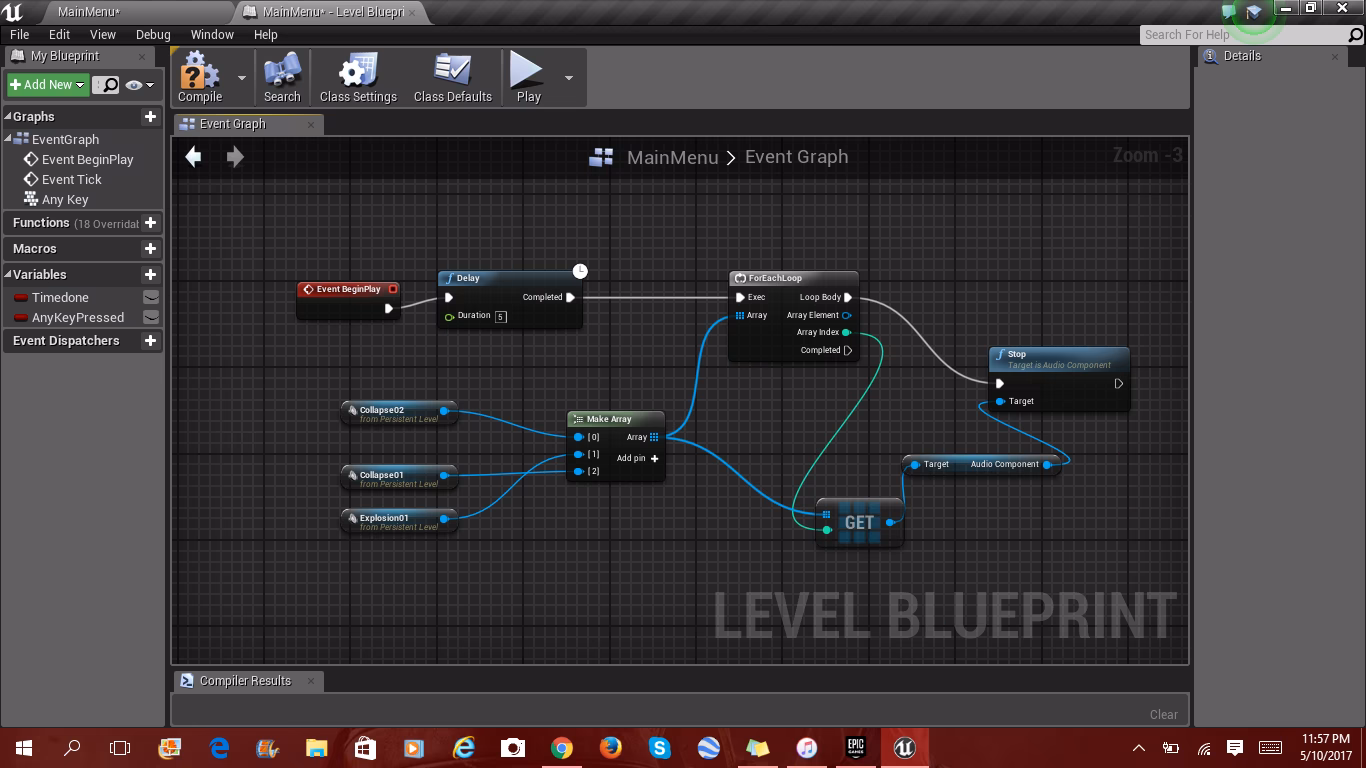
Task: Open Firefox from taskbar
Action: (610, 748)
